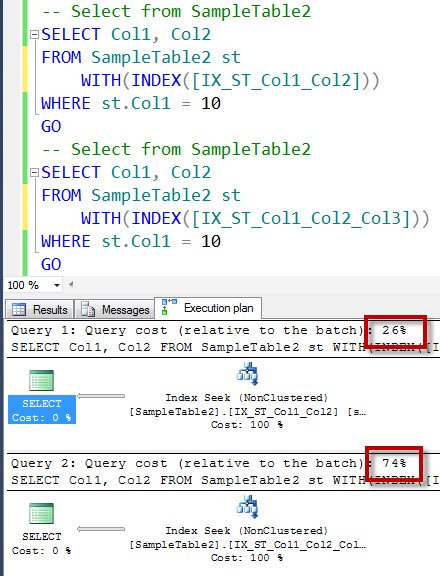This screenshot has width=440, height=576.
Task: Click the data flow arrow in Query 2
Action: (x=101, y=529)
